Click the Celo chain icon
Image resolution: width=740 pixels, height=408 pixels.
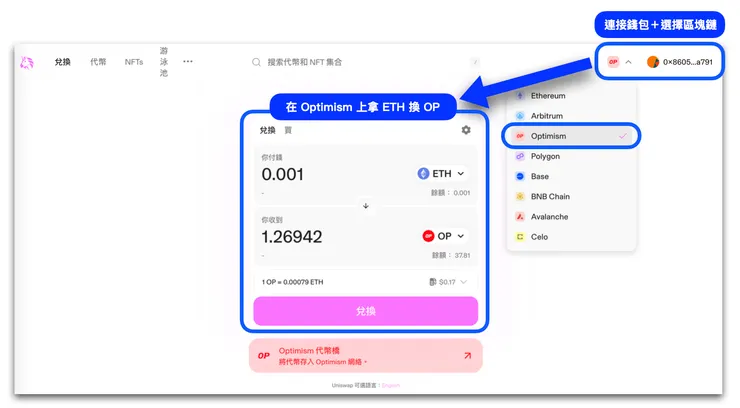[520, 237]
